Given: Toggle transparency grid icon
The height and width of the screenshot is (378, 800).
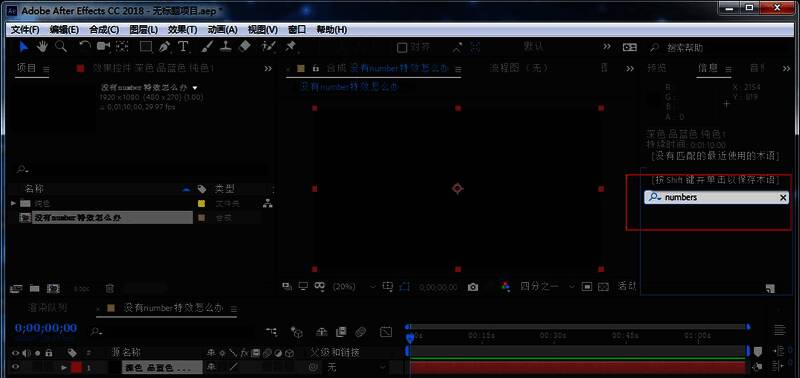Looking at the screenshot, I should click(604, 287).
